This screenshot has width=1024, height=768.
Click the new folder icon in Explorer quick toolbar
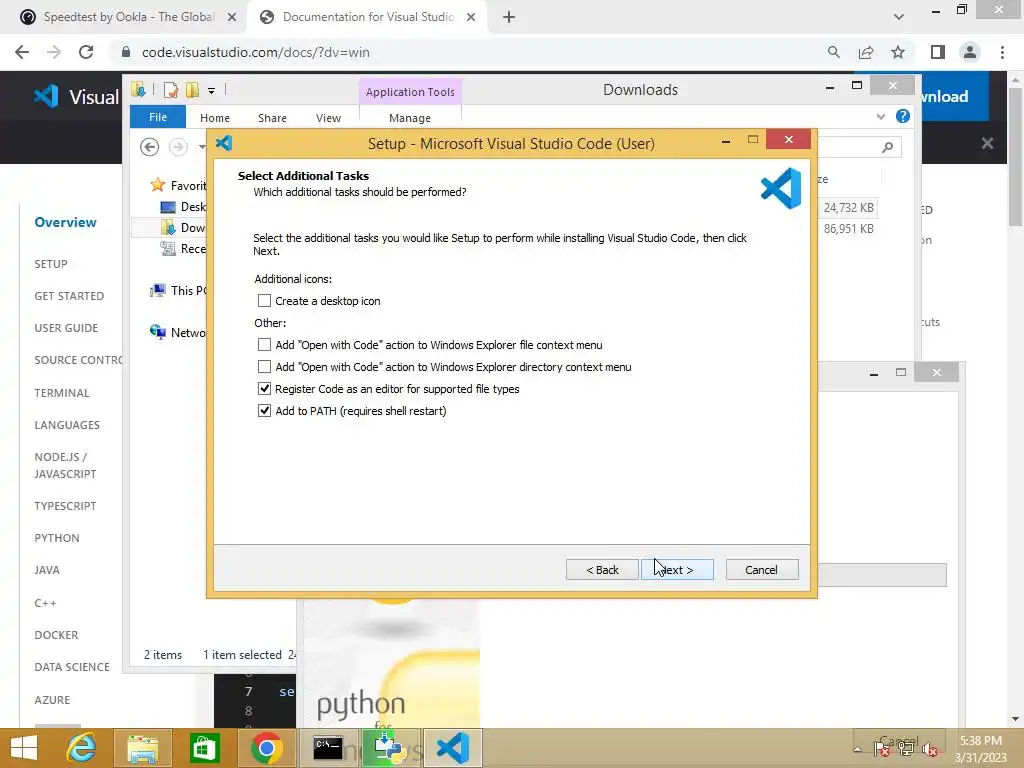(192, 90)
